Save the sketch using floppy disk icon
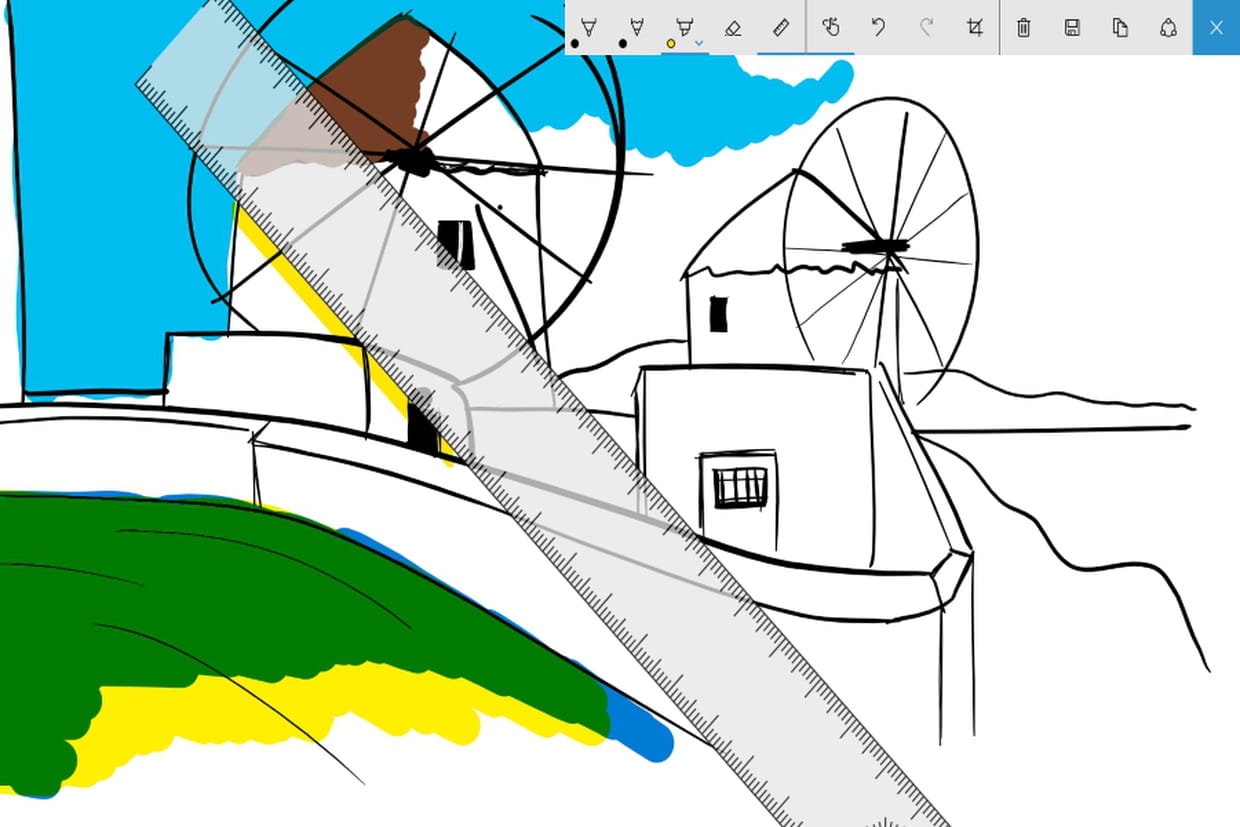 click(1072, 28)
